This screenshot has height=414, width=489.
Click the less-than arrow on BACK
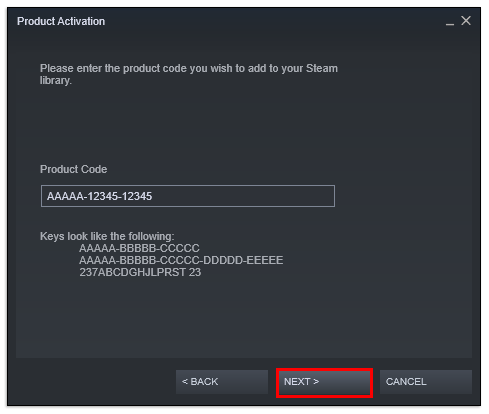pos(185,382)
